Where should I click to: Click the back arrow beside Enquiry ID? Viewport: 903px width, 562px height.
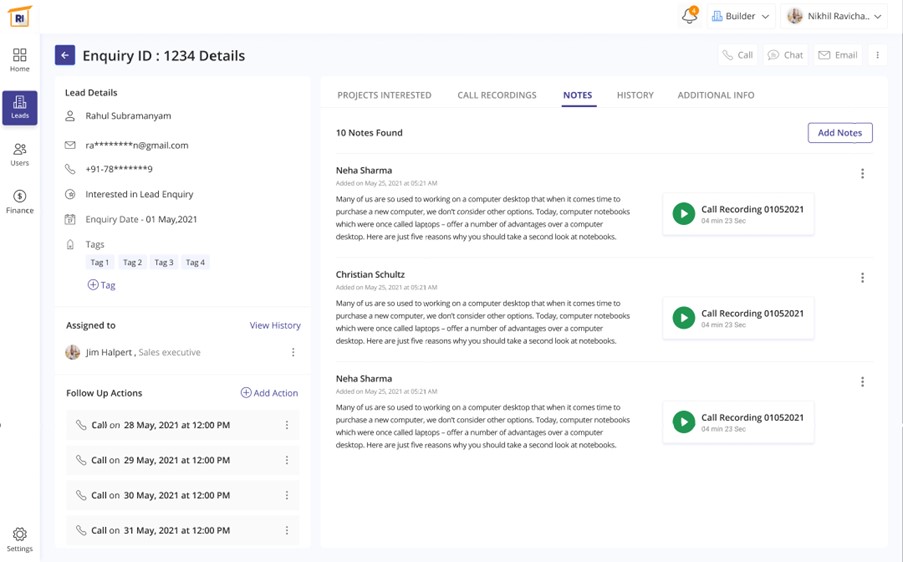[x=65, y=56]
